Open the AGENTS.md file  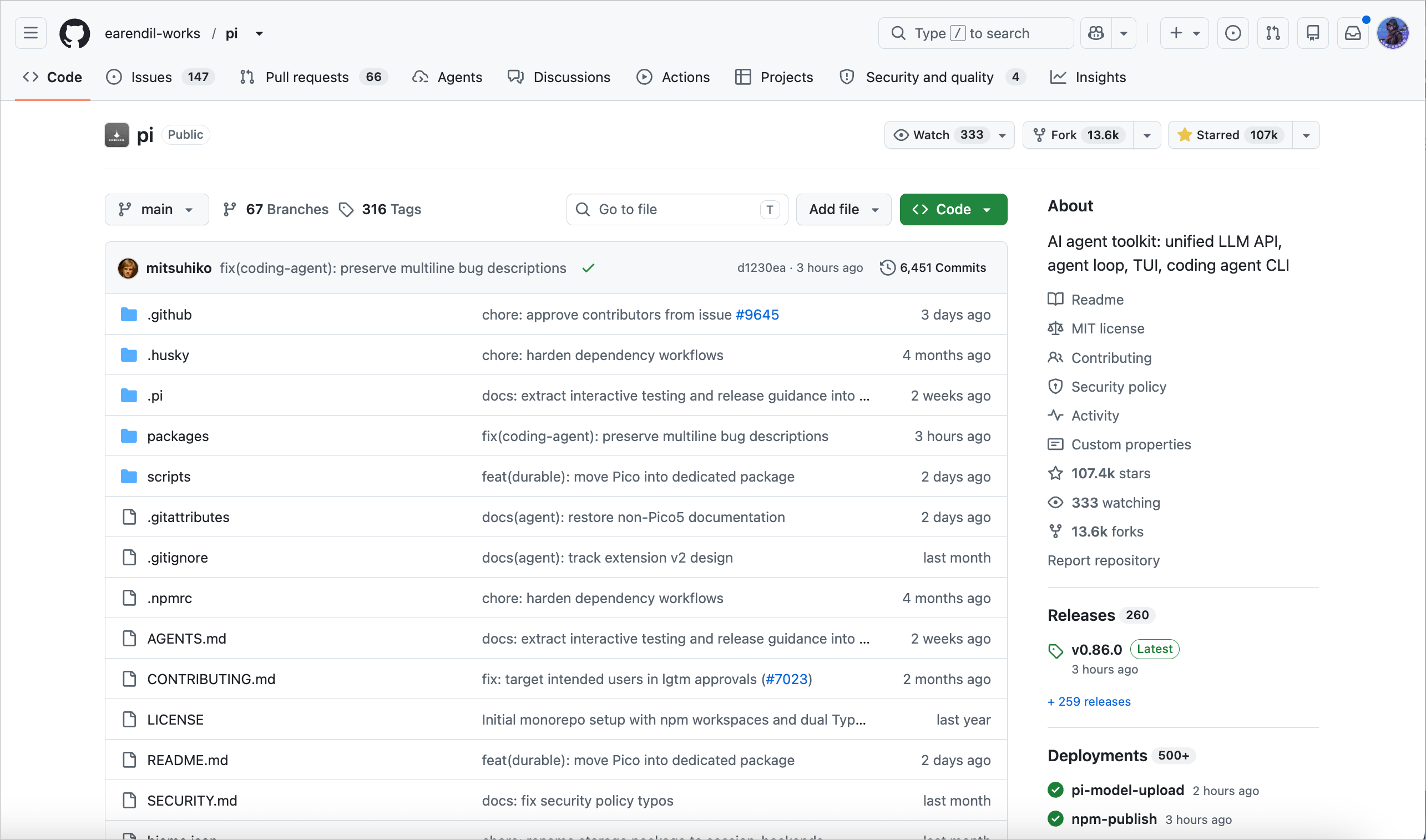[x=187, y=639]
